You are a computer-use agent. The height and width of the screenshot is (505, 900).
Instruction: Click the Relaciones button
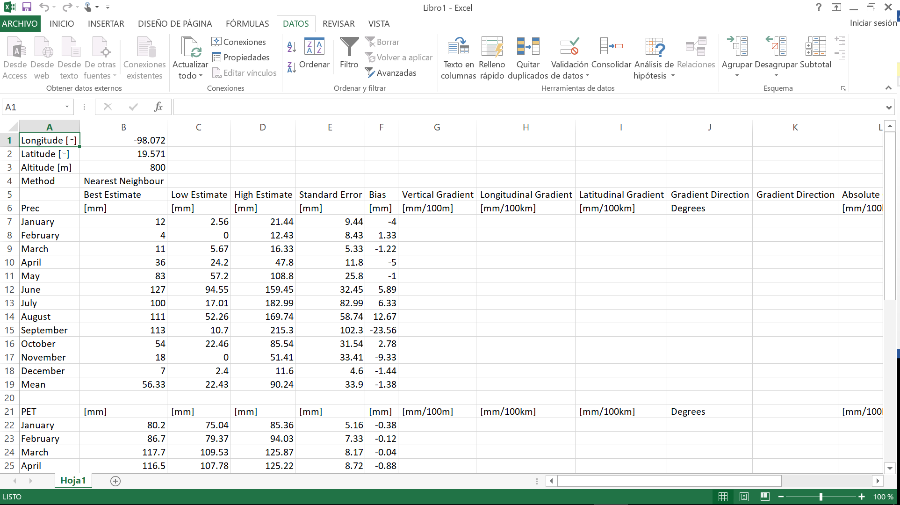click(x=696, y=53)
